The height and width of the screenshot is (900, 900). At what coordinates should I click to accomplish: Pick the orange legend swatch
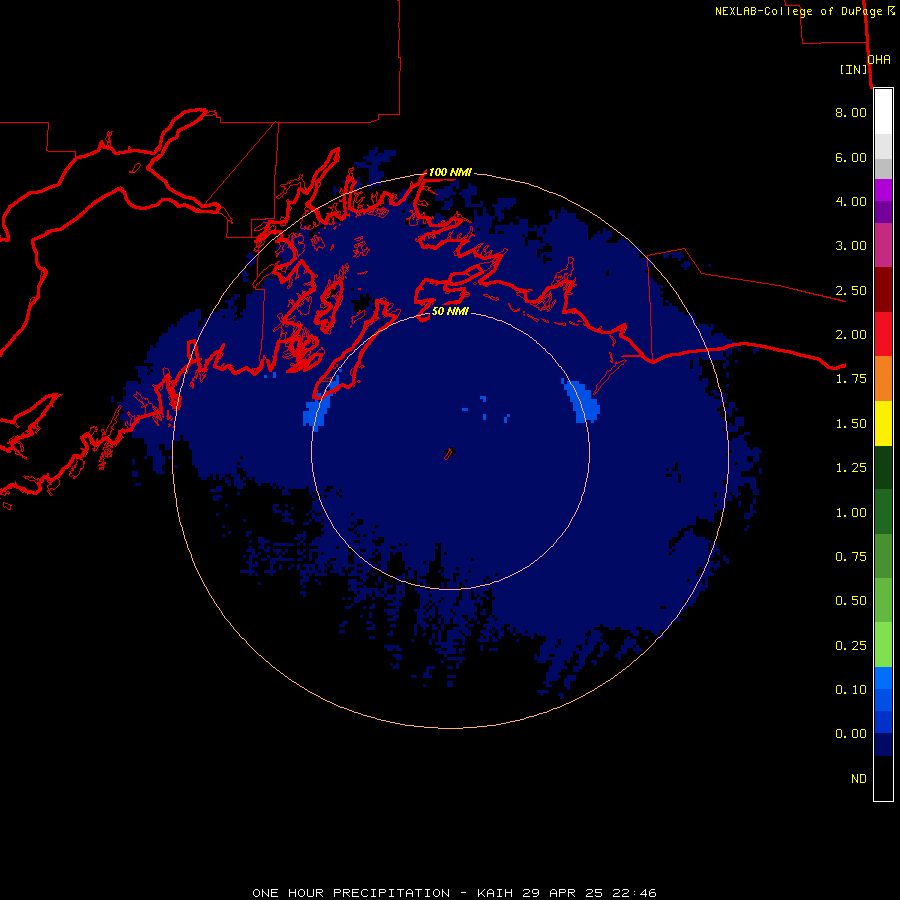coord(883,378)
